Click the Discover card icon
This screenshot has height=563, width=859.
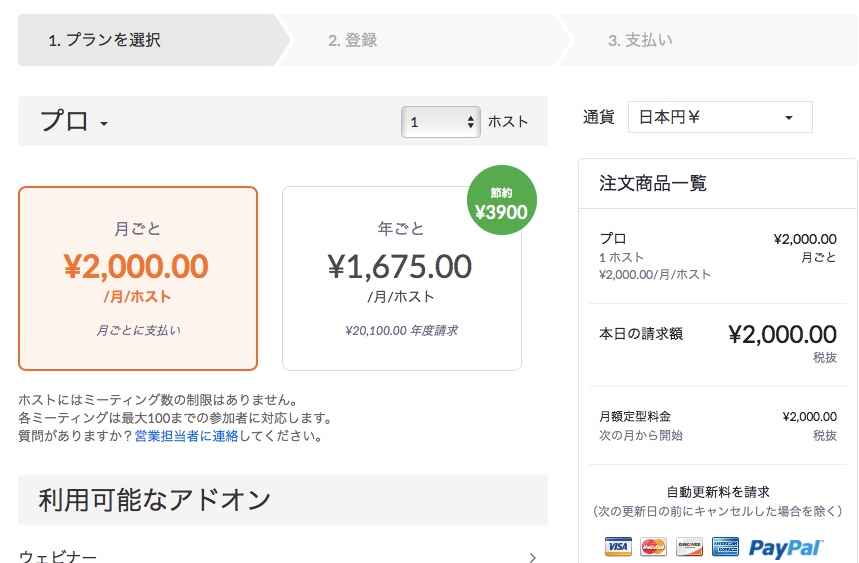[x=689, y=547]
